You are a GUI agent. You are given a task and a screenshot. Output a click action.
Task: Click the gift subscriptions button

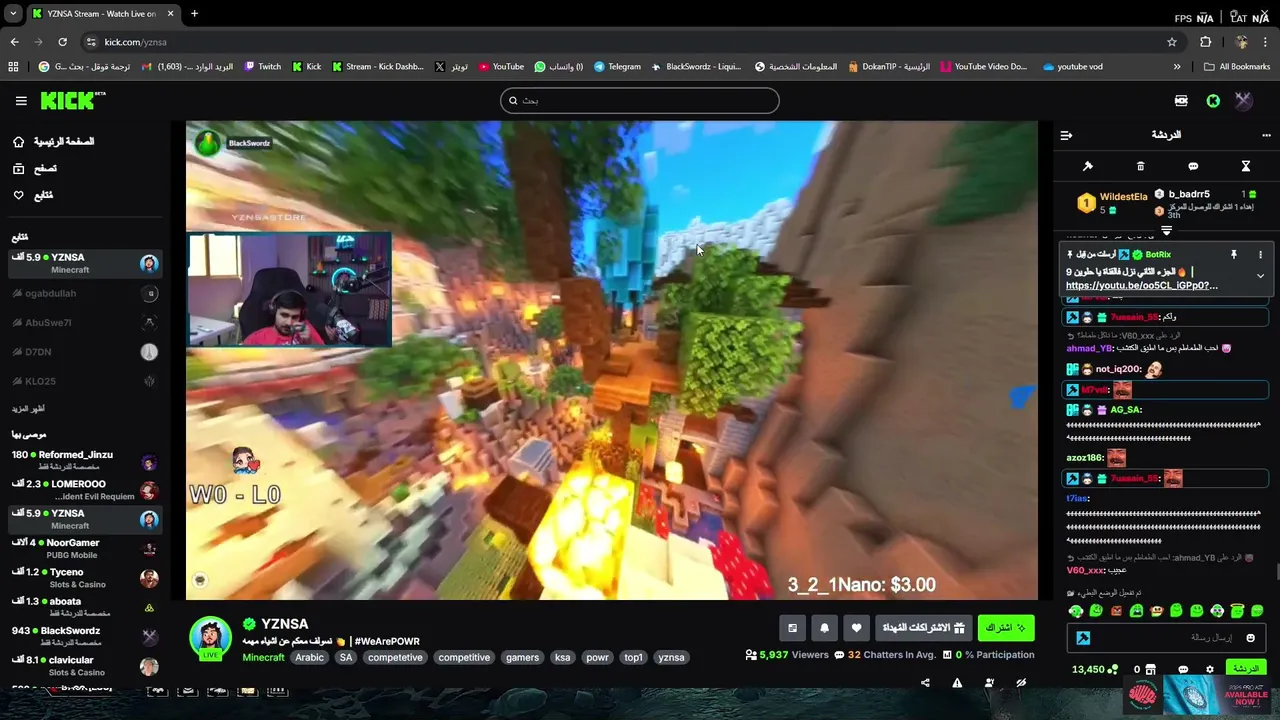[x=923, y=628]
